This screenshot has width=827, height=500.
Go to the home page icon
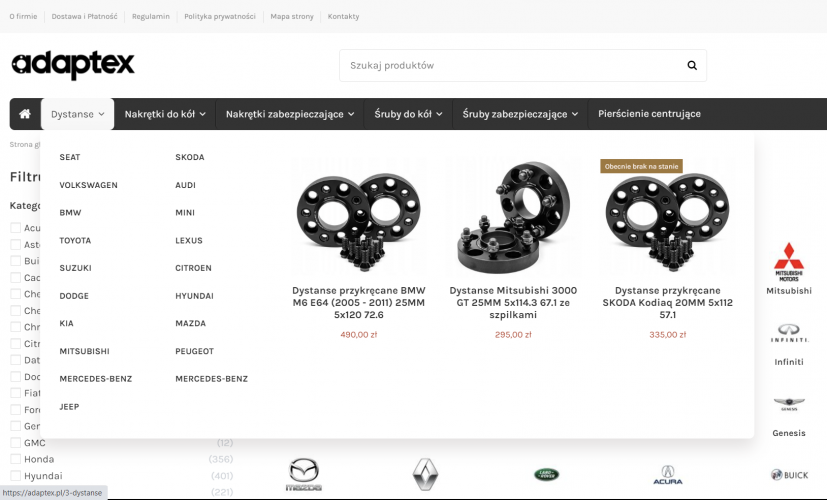(x=25, y=114)
